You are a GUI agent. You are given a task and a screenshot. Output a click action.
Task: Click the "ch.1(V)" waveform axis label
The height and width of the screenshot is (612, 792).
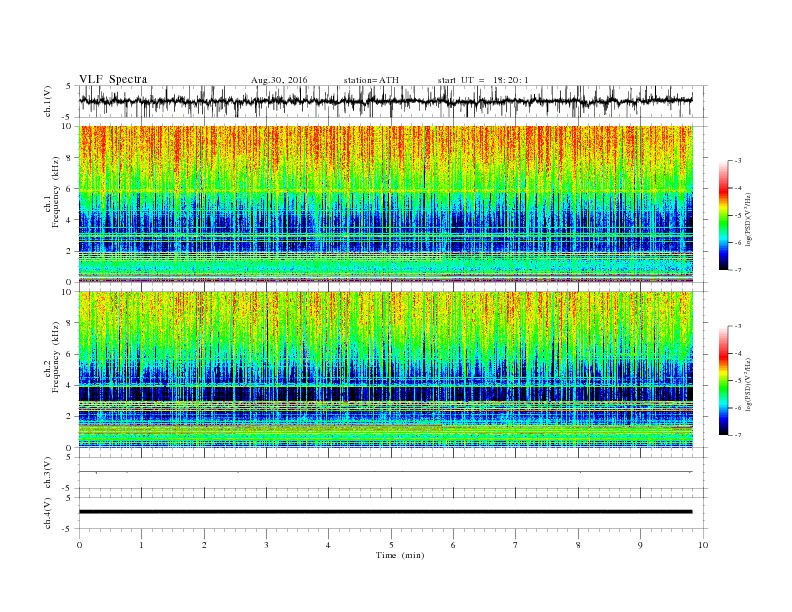click(48, 101)
